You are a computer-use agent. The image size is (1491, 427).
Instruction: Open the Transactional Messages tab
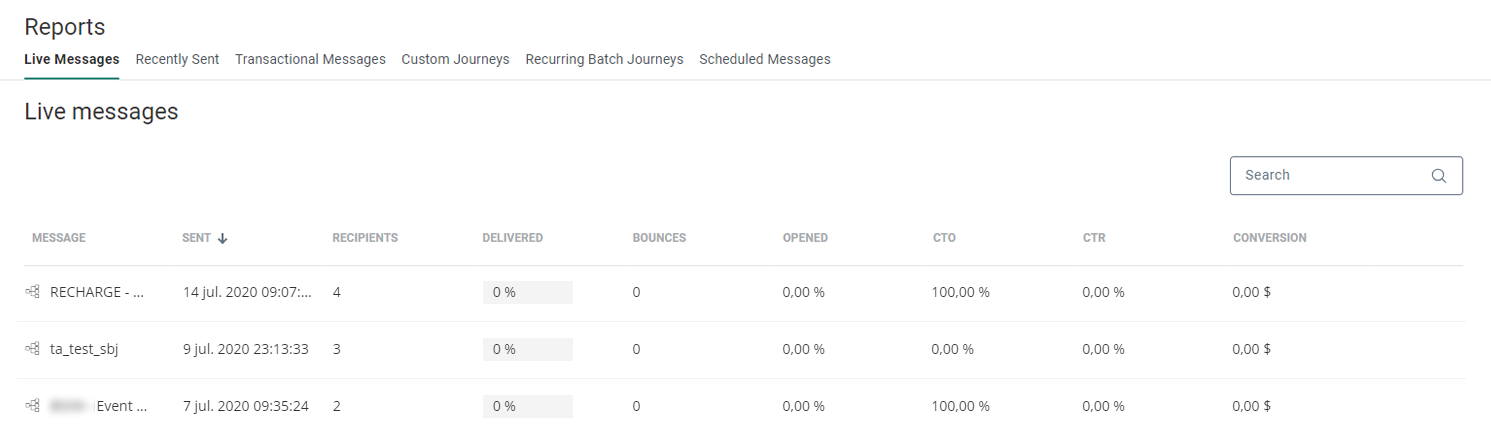pos(310,59)
